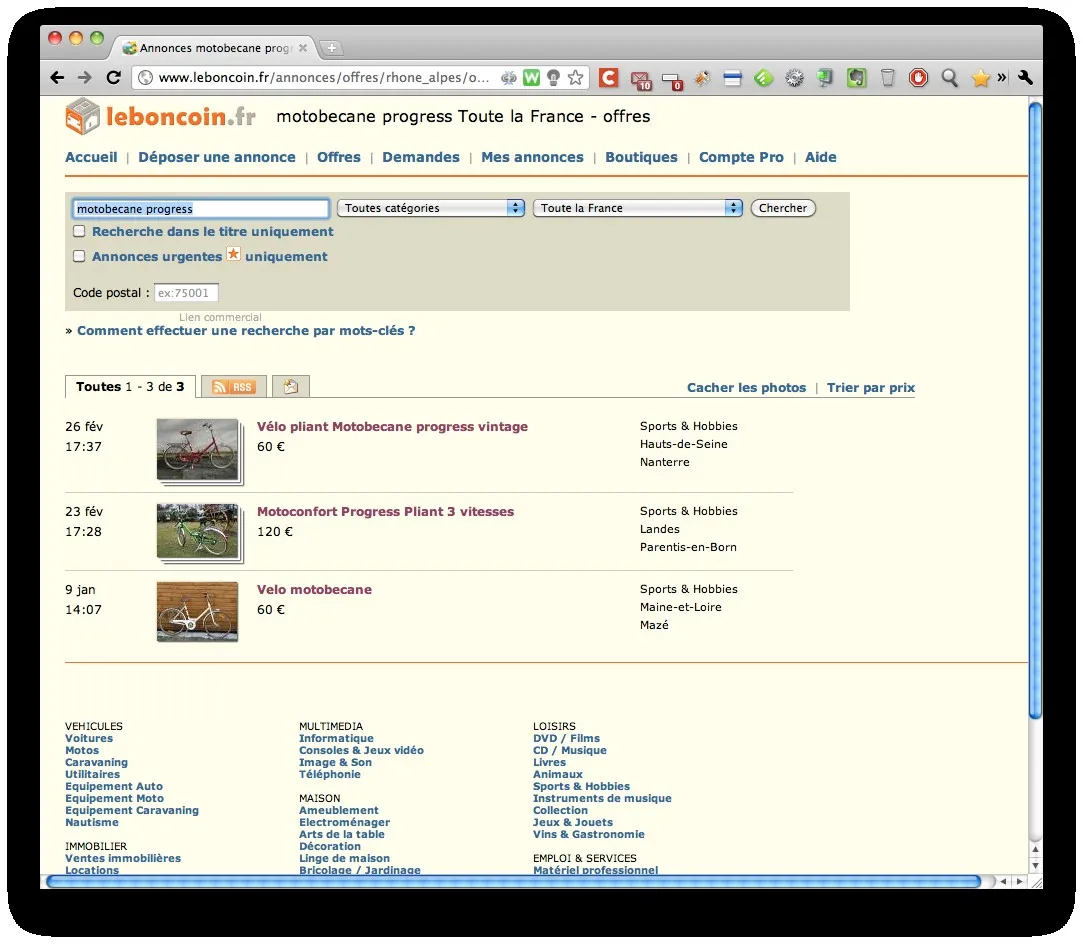Click the browser address bar URL
The image size is (1083, 944).
[323, 77]
